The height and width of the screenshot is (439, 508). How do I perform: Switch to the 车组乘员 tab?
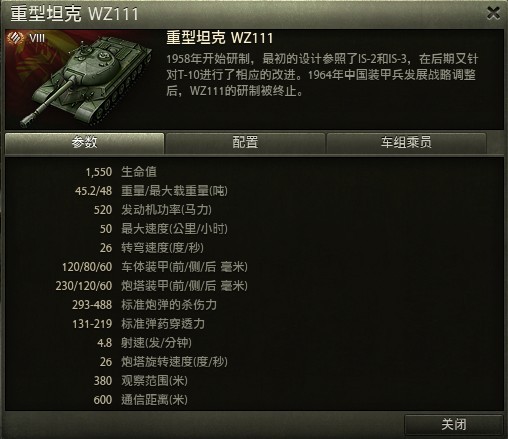(406, 143)
